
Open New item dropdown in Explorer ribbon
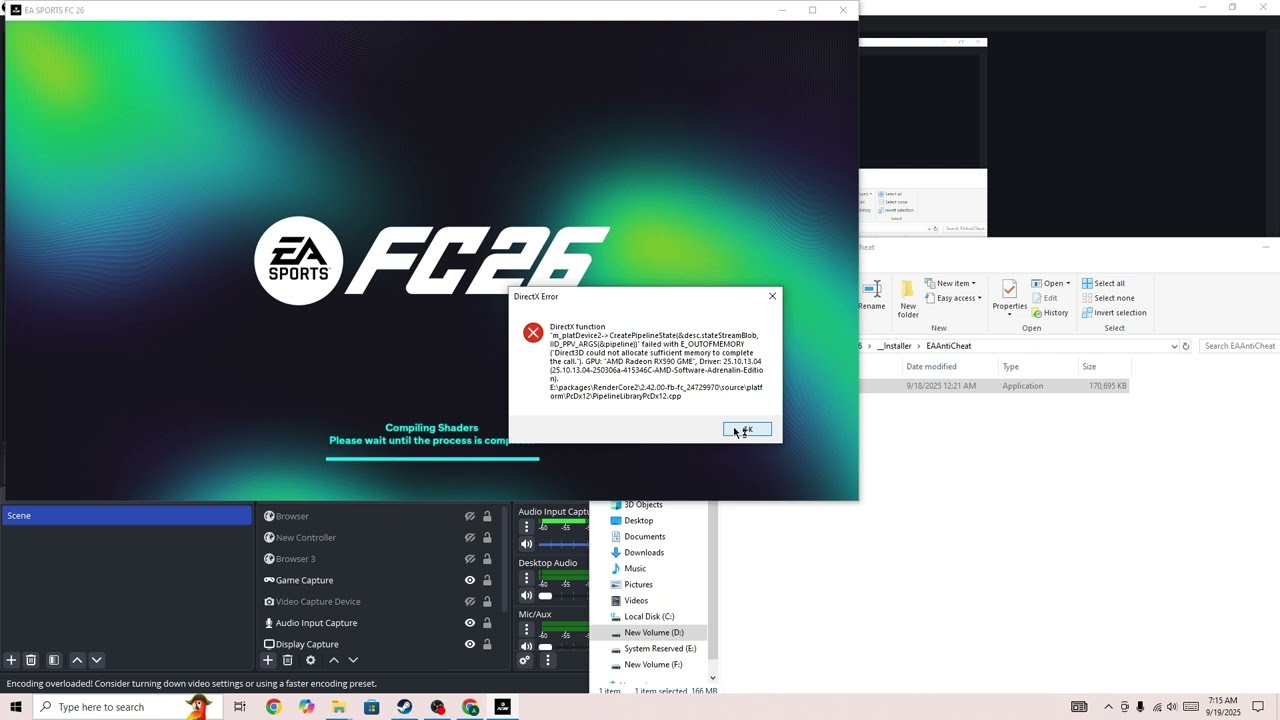click(950, 283)
